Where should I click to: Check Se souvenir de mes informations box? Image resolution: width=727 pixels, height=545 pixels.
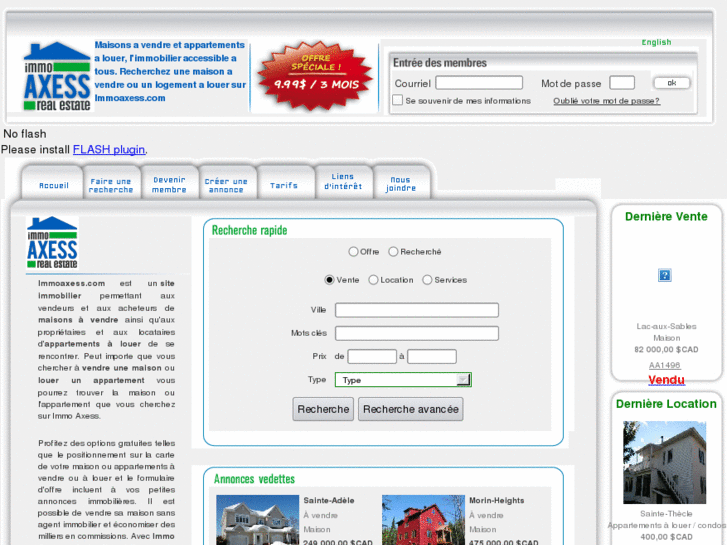point(397,100)
